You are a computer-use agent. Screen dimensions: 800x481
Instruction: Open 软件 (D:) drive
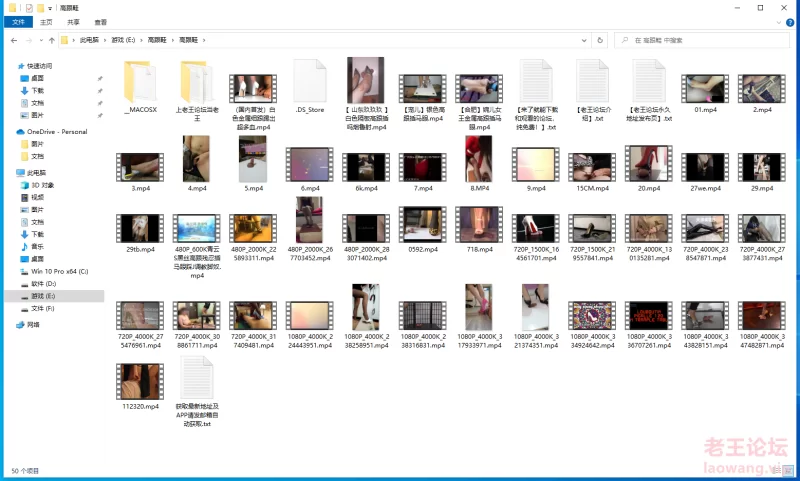click(43, 284)
